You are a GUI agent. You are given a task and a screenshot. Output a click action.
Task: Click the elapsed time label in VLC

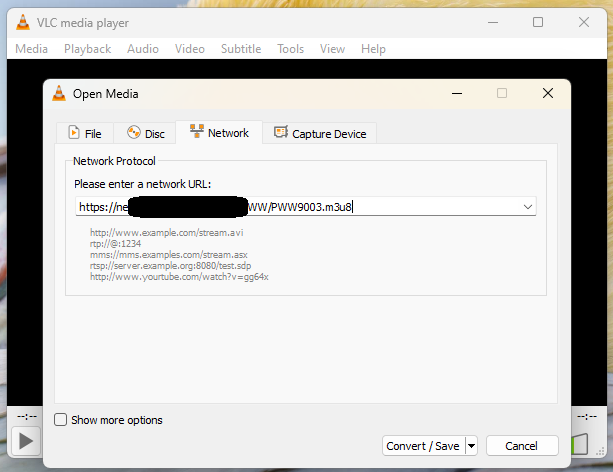click(x=27, y=416)
